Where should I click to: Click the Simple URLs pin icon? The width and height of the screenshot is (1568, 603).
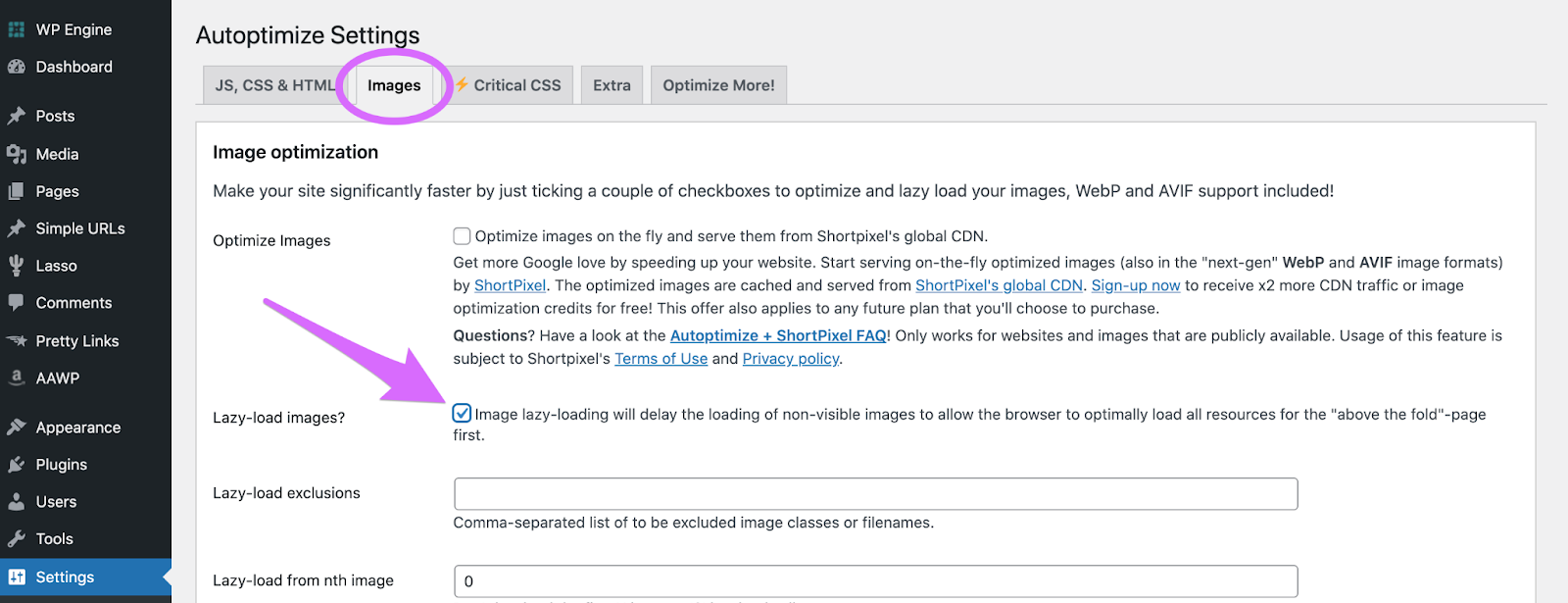pyautogui.click(x=17, y=228)
